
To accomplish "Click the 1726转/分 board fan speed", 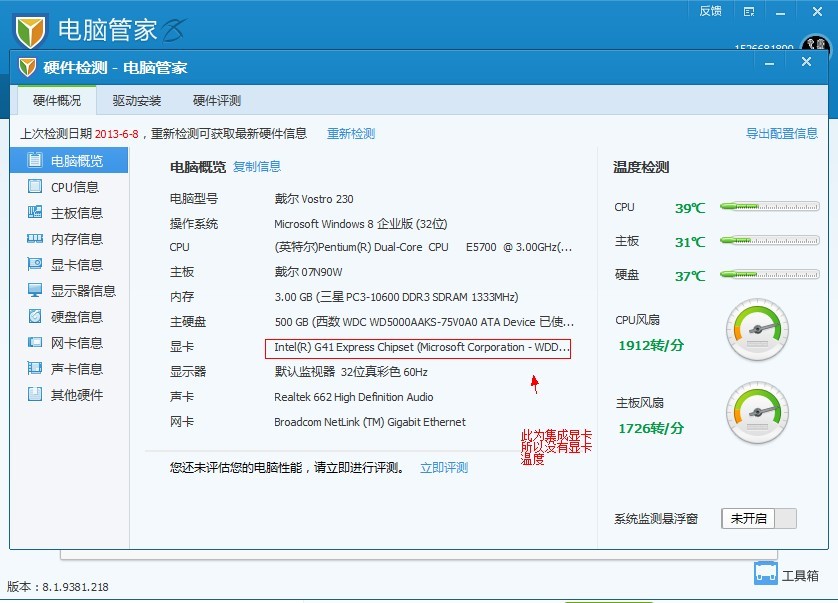I will [x=651, y=428].
